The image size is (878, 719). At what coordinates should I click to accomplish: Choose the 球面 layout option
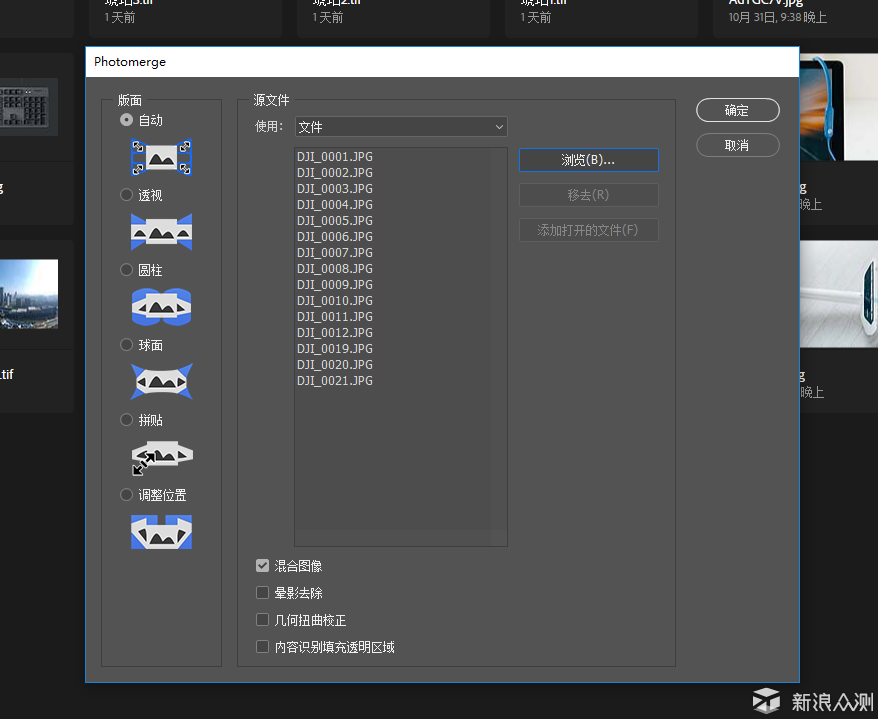(127, 345)
